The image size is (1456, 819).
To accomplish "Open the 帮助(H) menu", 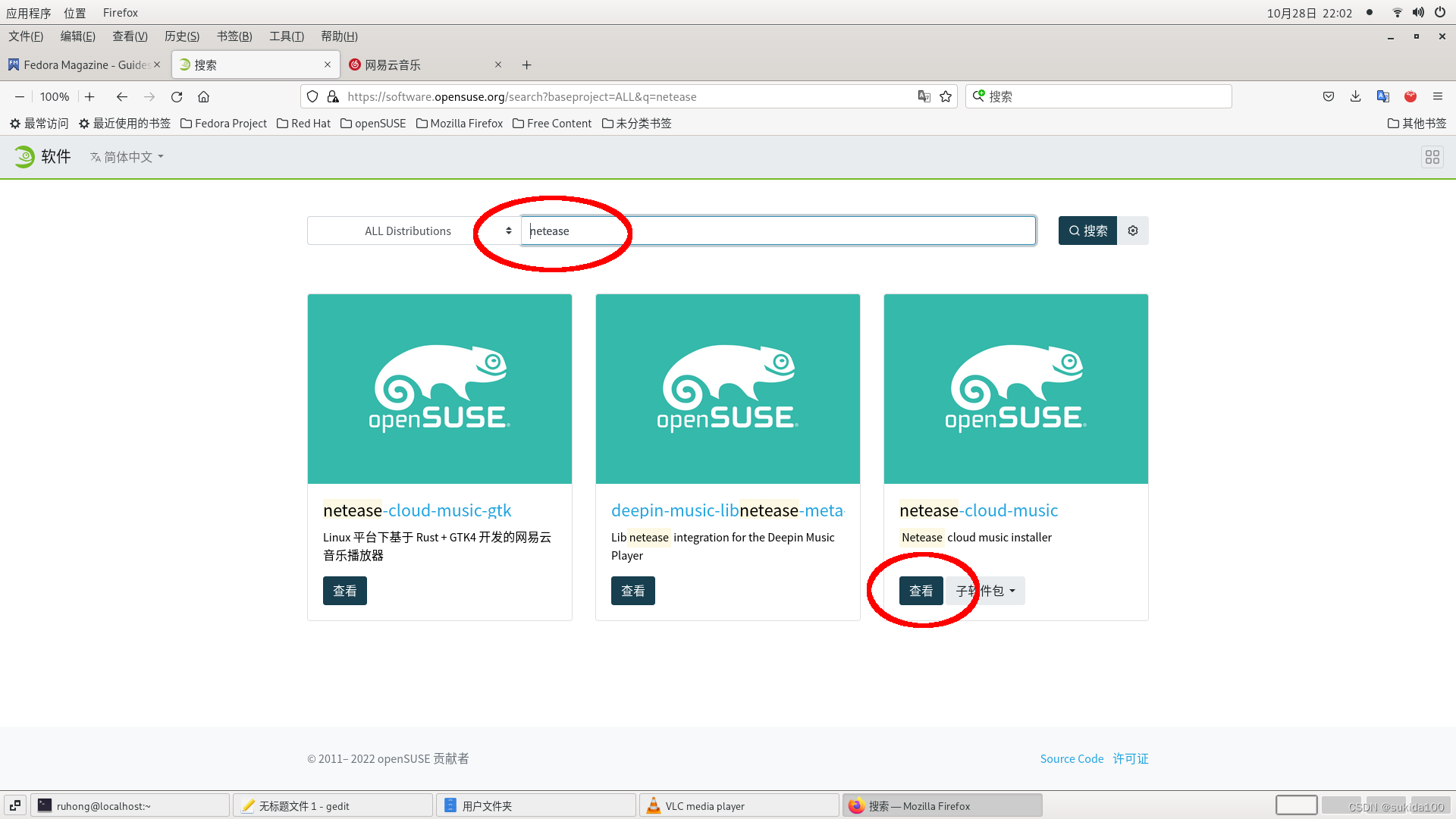I will pyautogui.click(x=339, y=36).
